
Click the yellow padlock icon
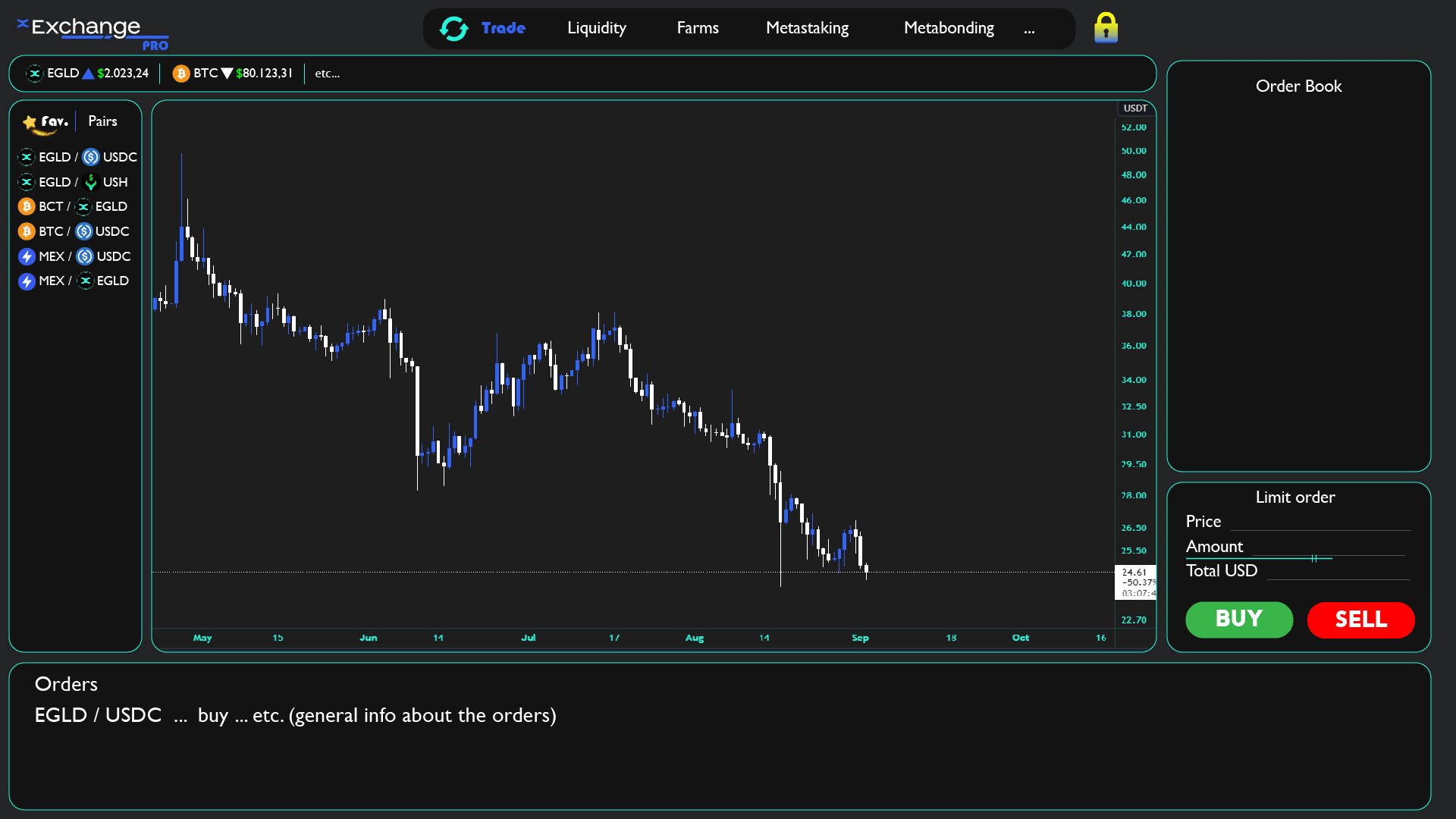coord(1106,28)
